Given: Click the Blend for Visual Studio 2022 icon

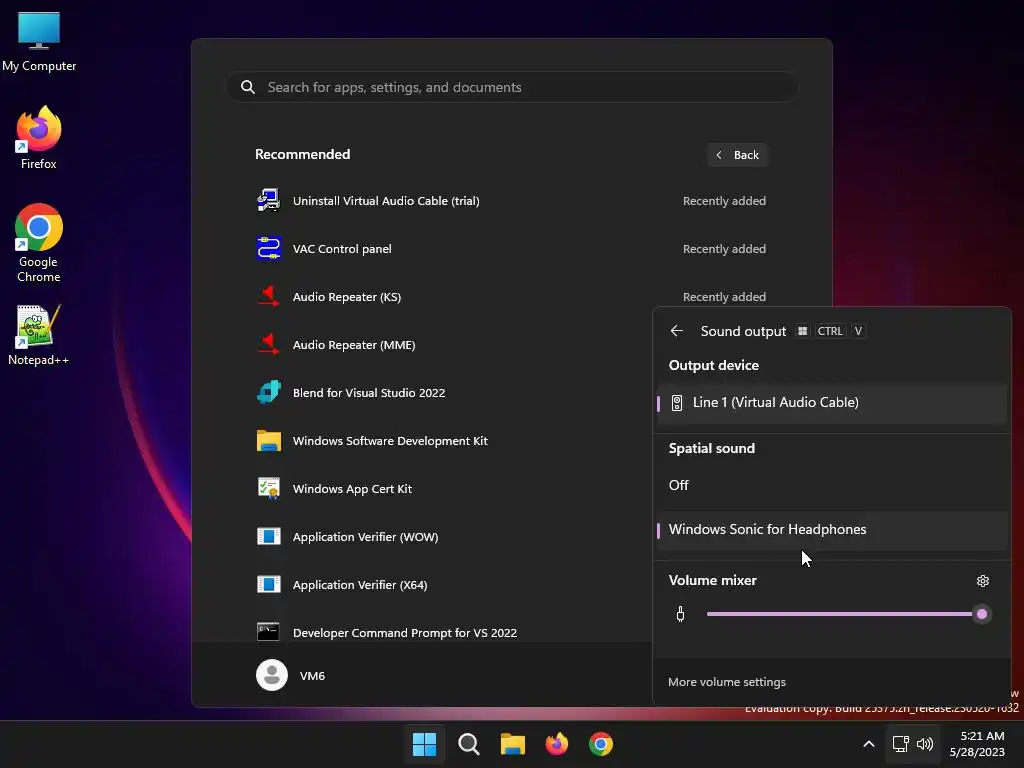Looking at the screenshot, I should point(268,392).
